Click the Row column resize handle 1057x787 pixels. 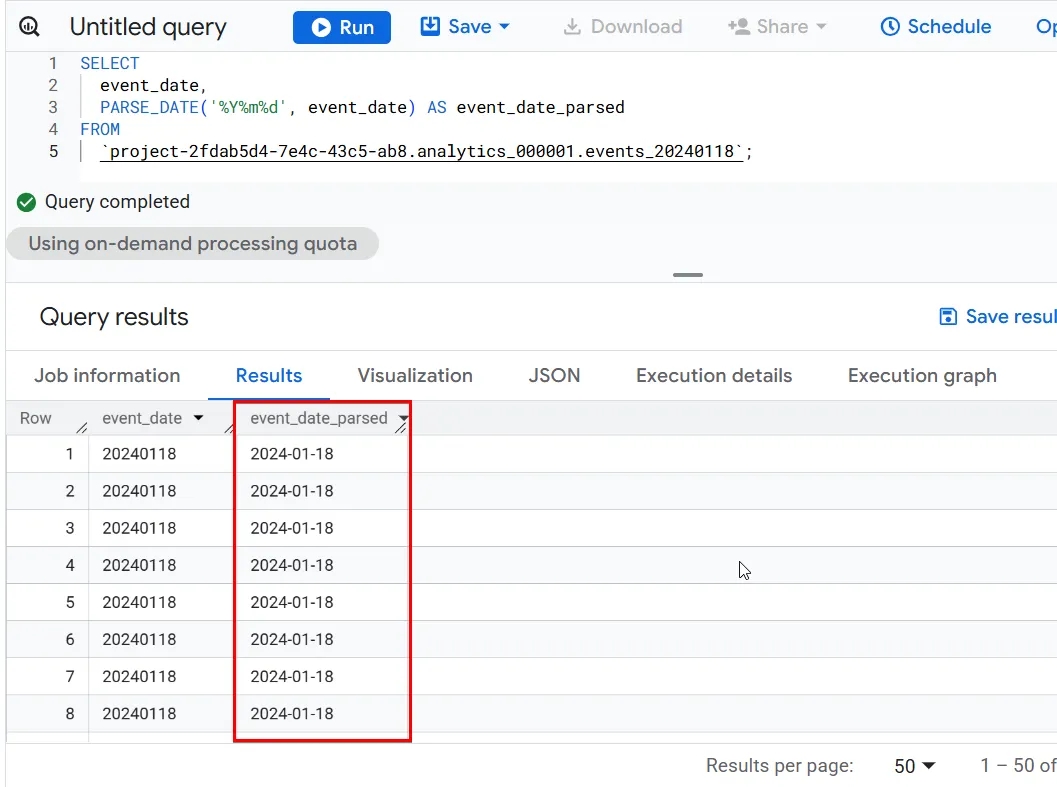pos(82,428)
